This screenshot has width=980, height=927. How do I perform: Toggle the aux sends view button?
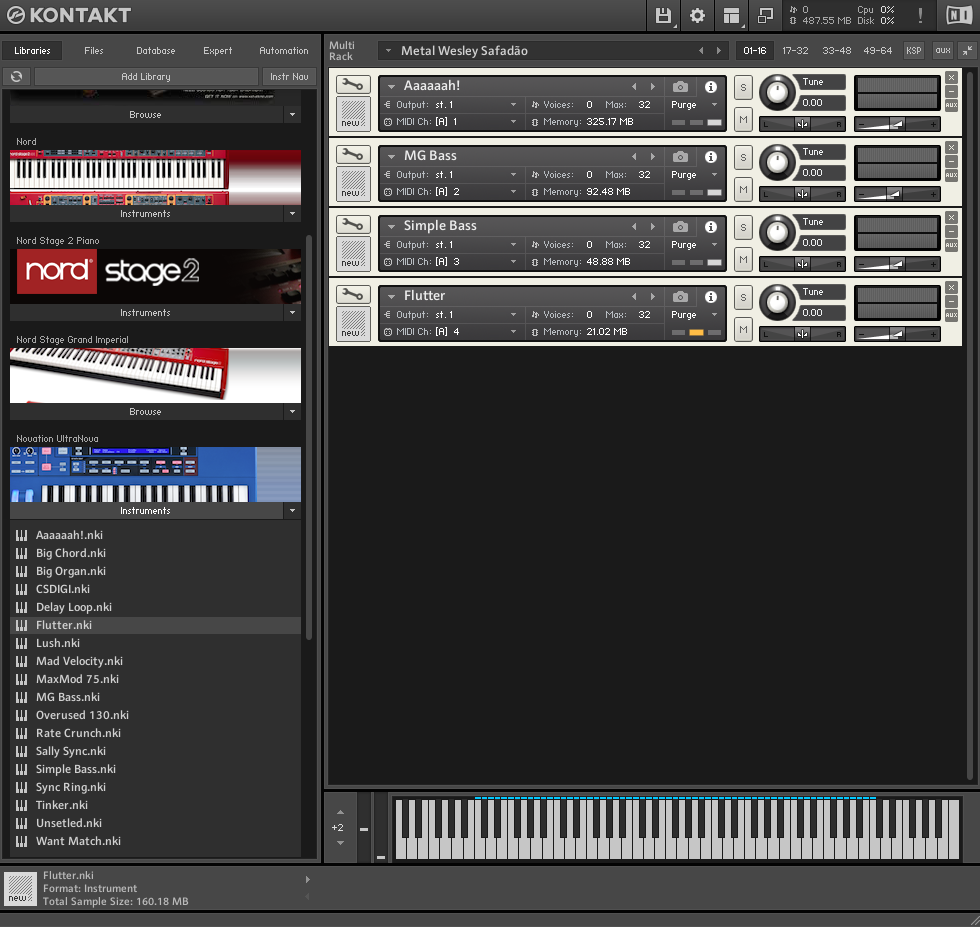pos(942,51)
